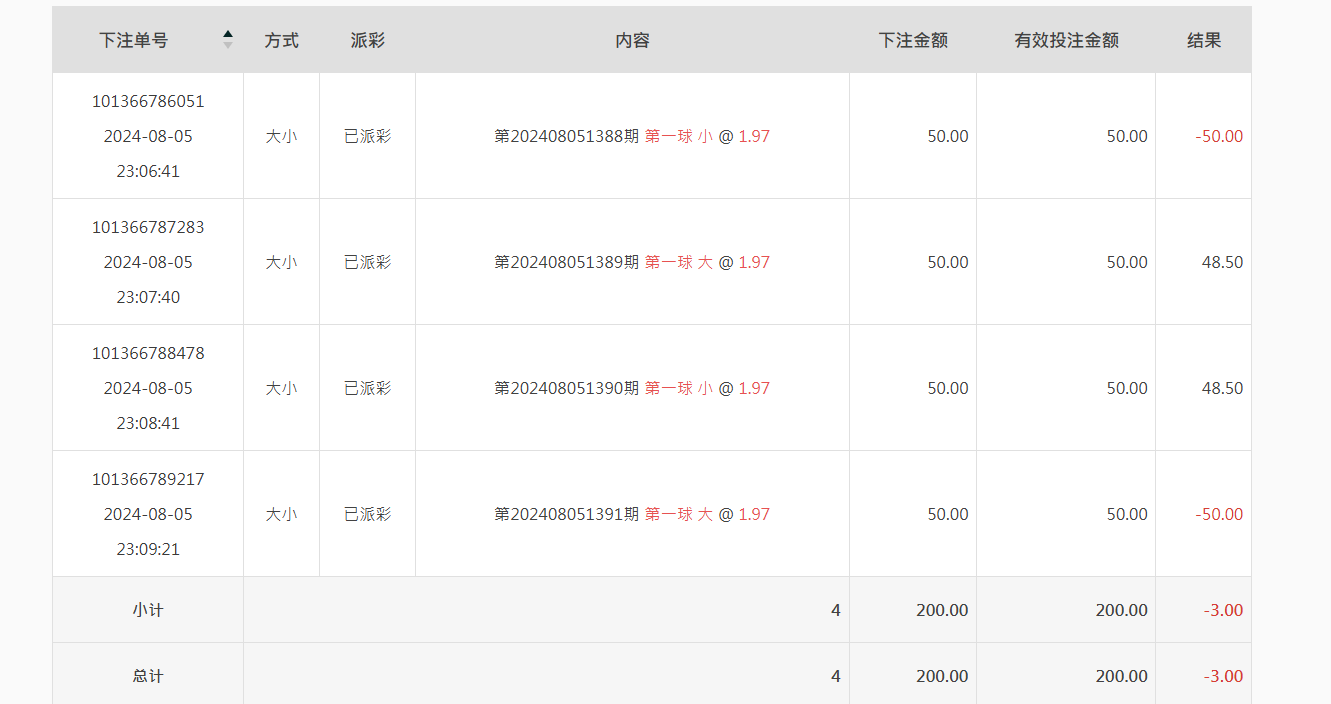Select the 23:09:21 timestamp in the last bet row

pos(148,549)
